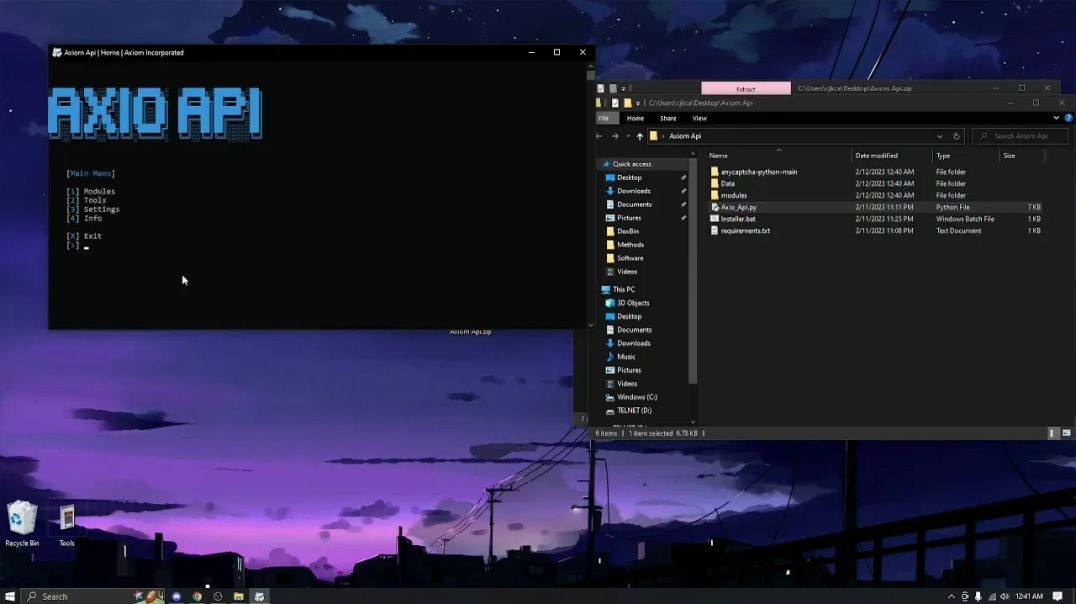Sort files by Date modified column
The width and height of the screenshot is (1076, 604).
tap(876, 156)
